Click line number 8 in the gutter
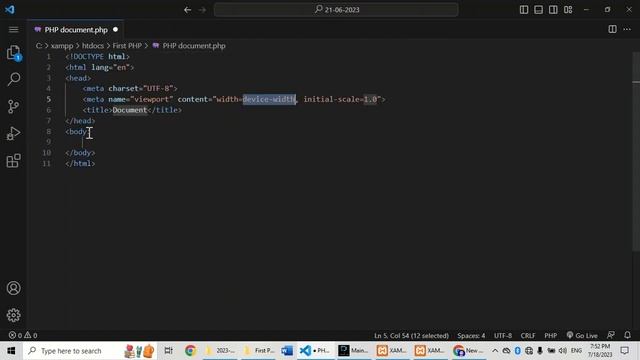Screen dimensions: 640x360 click(x=49, y=131)
